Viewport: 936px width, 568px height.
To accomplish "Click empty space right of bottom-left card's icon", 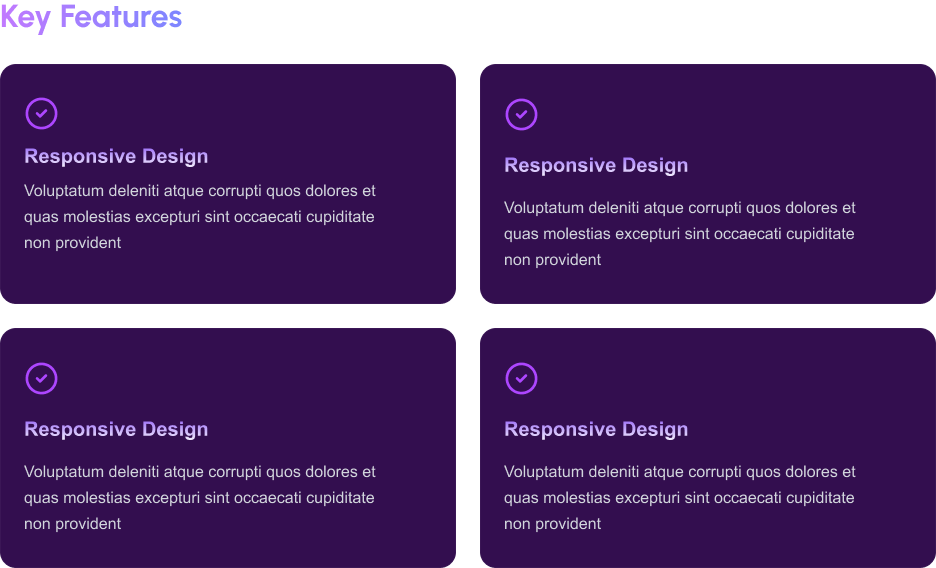I will 250,379.
